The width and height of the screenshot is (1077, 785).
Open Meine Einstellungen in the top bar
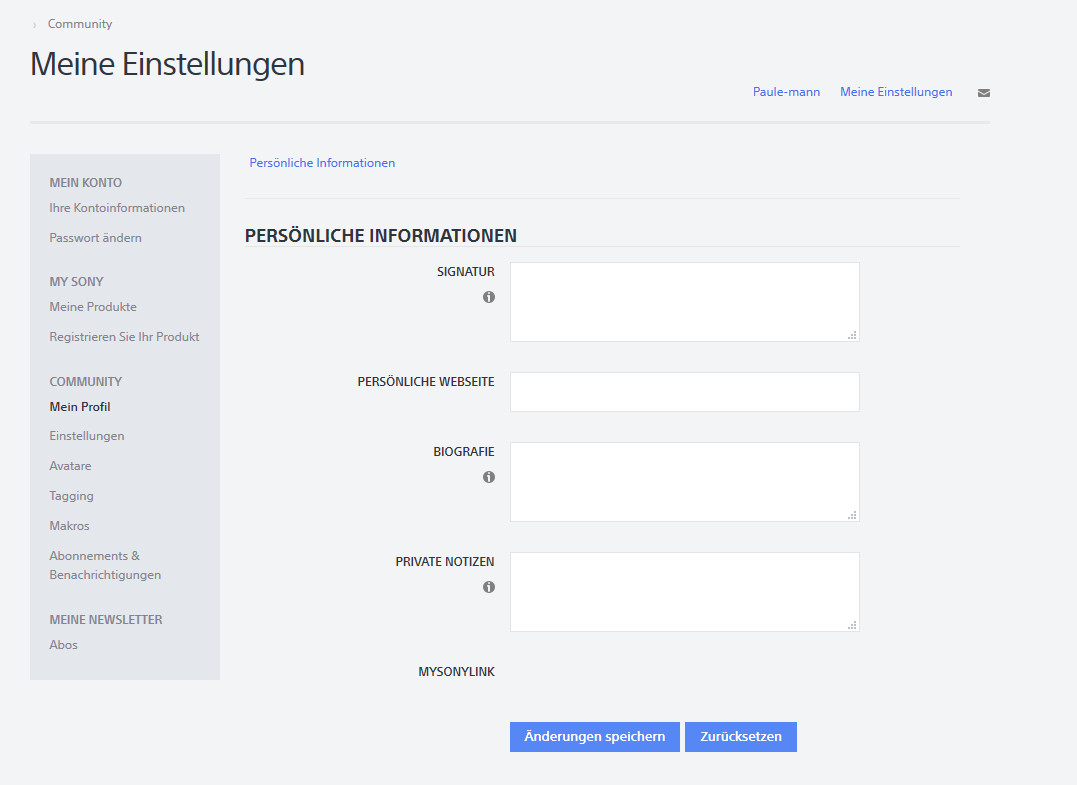click(896, 92)
